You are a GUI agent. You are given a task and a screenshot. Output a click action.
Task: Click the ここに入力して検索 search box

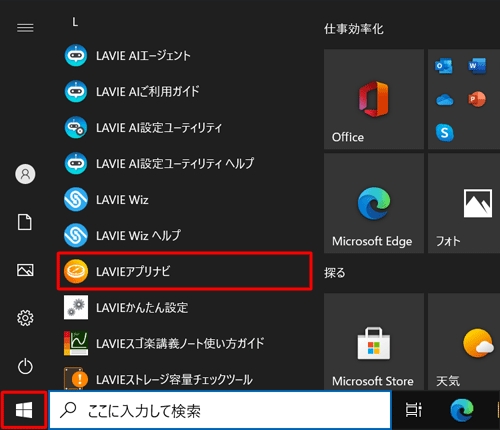(x=220, y=410)
